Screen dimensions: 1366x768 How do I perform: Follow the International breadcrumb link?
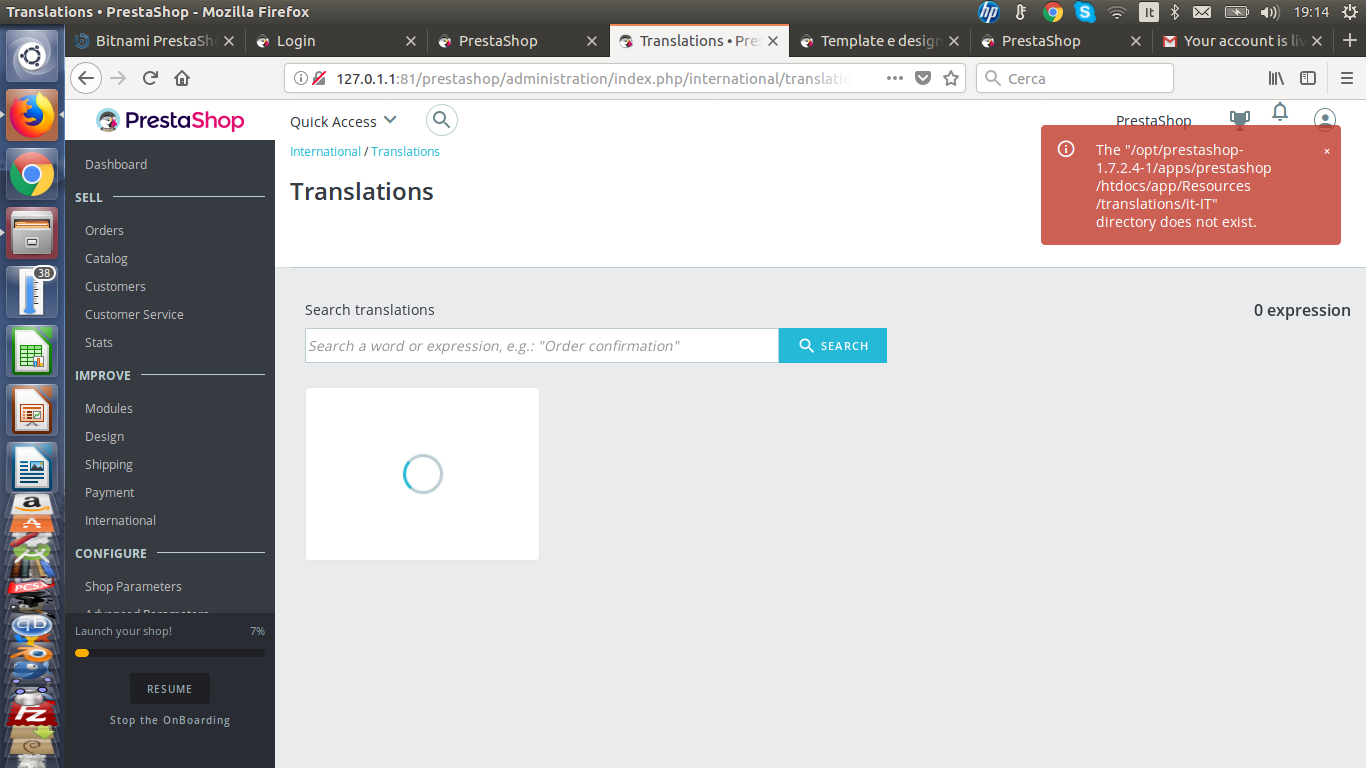click(x=325, y=152)
